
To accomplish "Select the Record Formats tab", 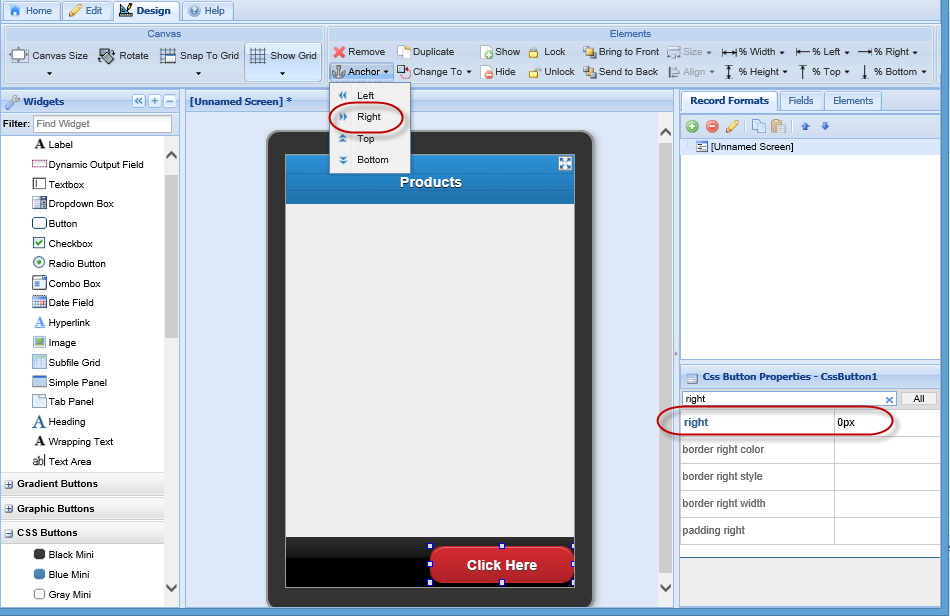I will click(729, 101).
